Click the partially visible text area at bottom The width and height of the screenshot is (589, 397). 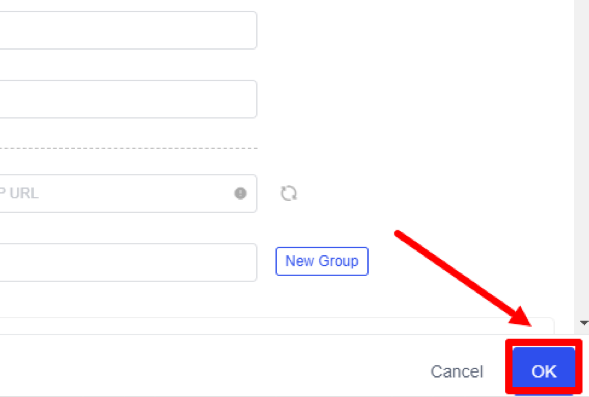(277, 326)
